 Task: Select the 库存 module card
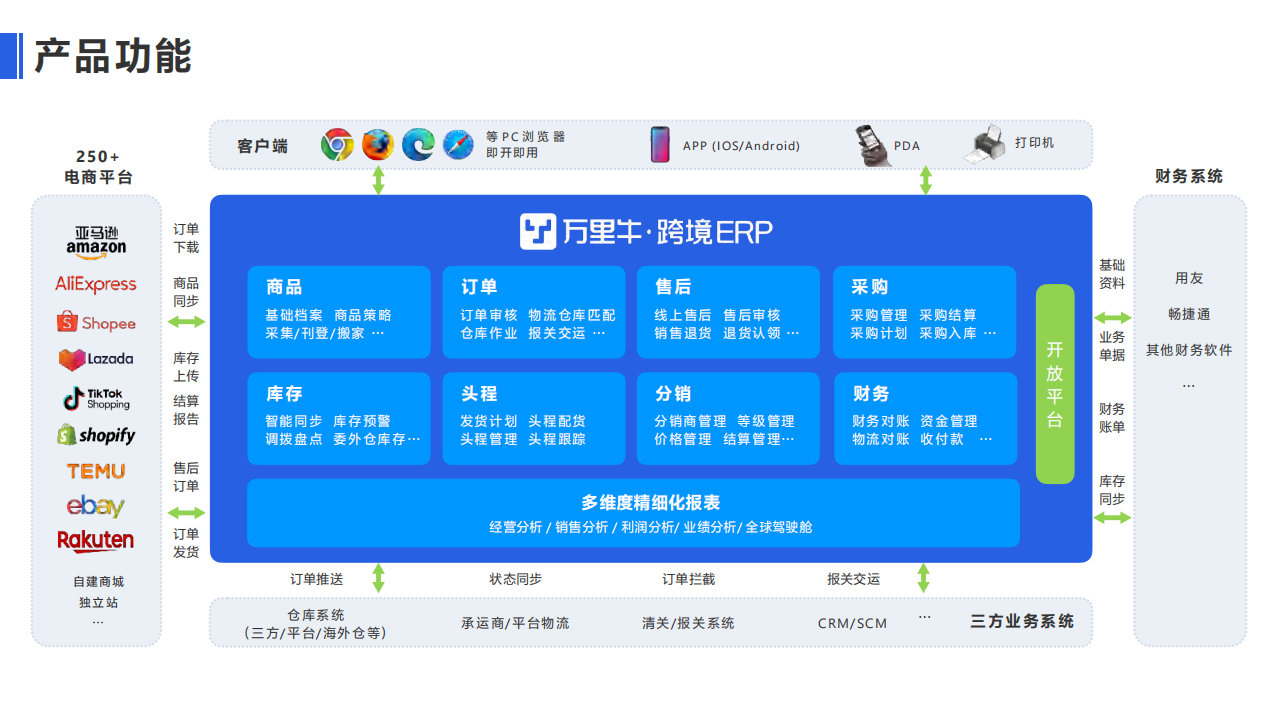pyautogui.click(x=339, y=418)
